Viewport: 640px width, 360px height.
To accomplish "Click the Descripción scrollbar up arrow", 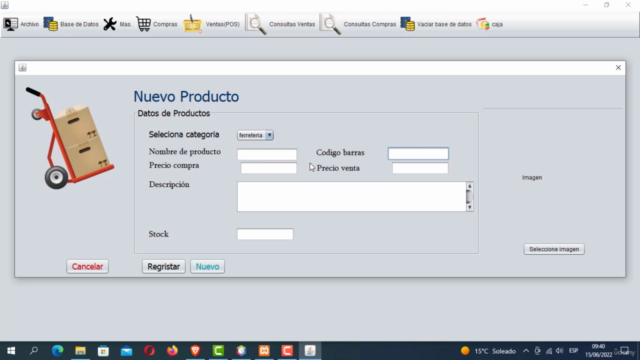I will [469, 186].
